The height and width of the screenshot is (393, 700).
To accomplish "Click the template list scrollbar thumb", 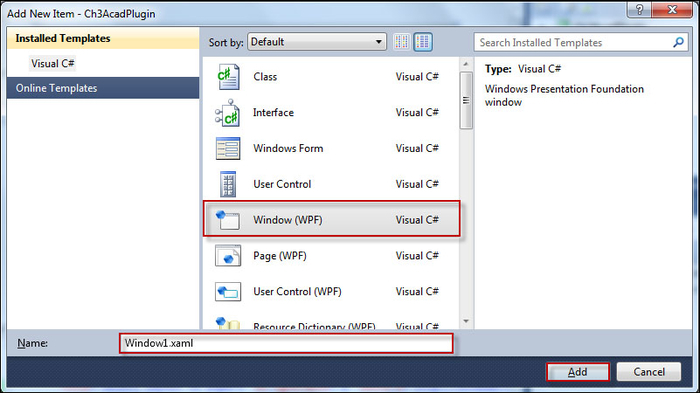I will tap(466, 100).
